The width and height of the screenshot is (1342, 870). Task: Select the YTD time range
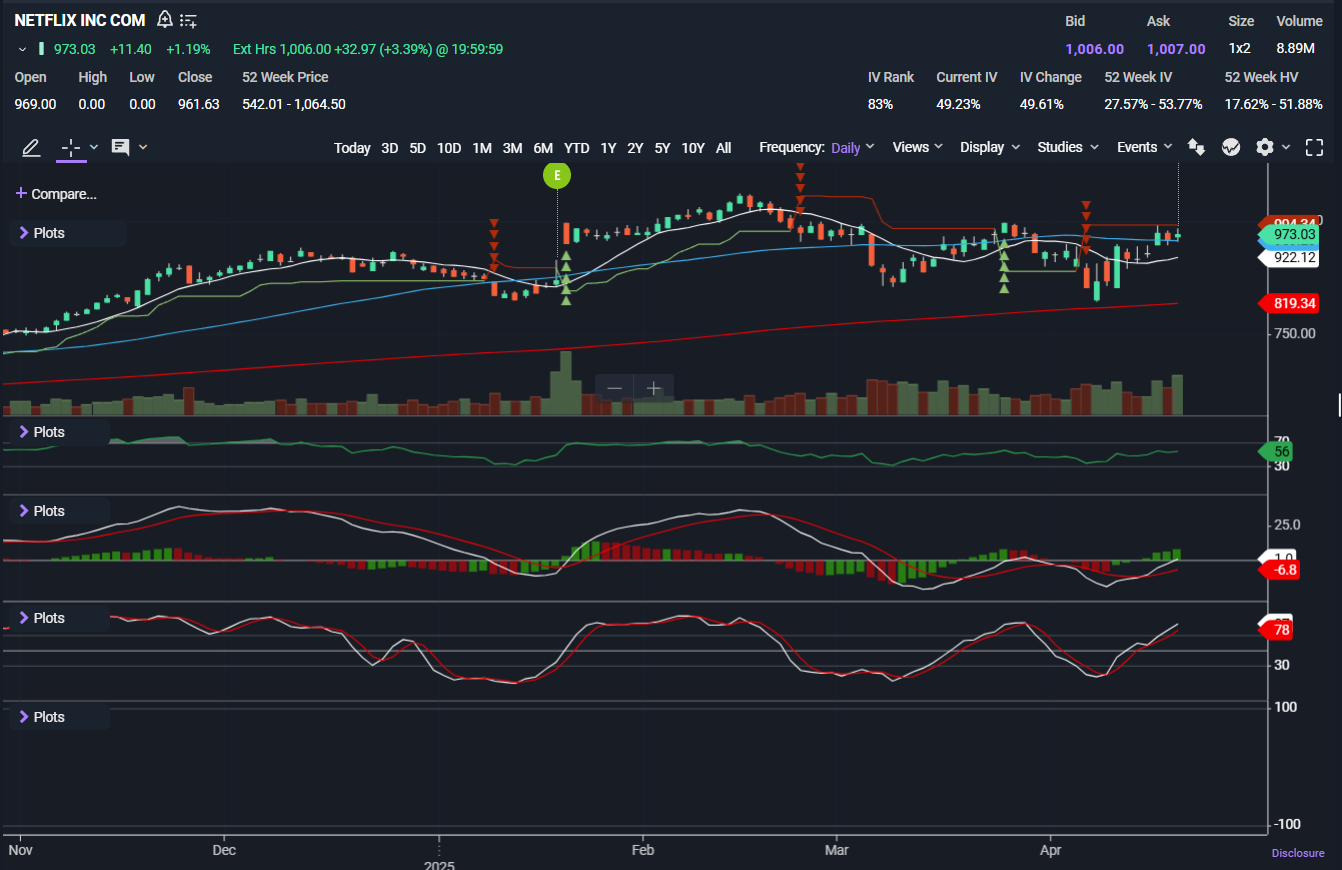(576, 148)
